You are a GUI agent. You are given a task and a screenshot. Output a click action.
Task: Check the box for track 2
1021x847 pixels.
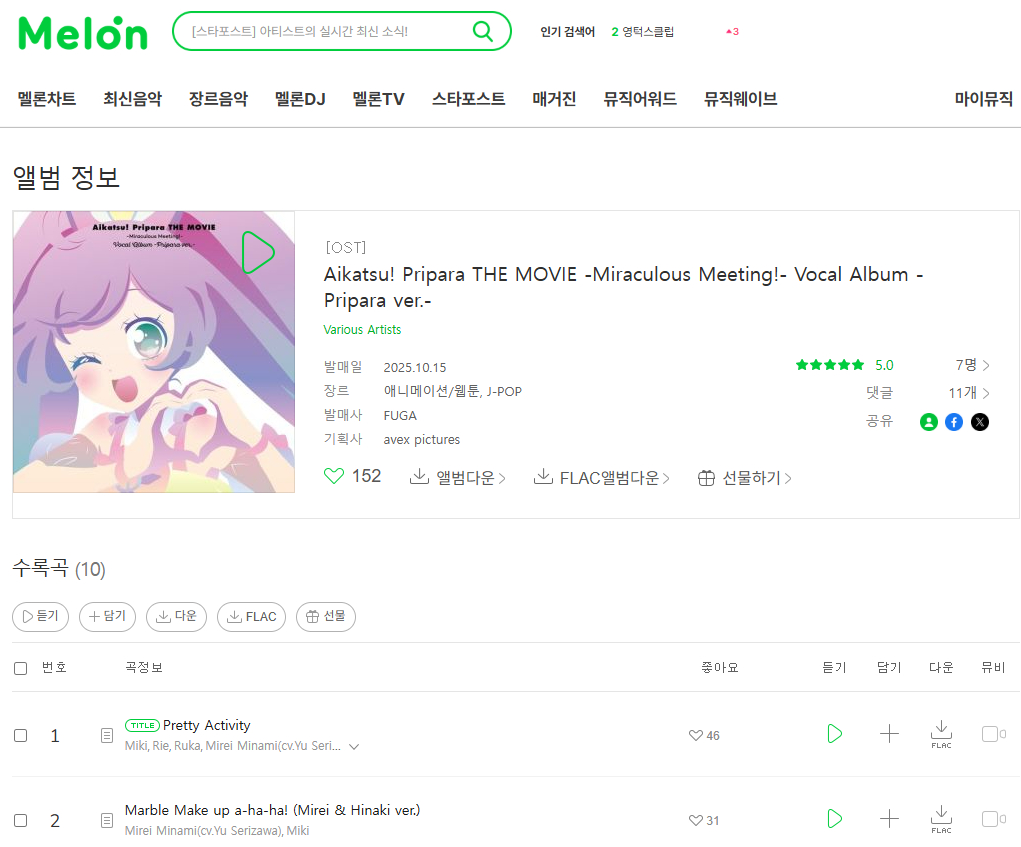(21, 820)
